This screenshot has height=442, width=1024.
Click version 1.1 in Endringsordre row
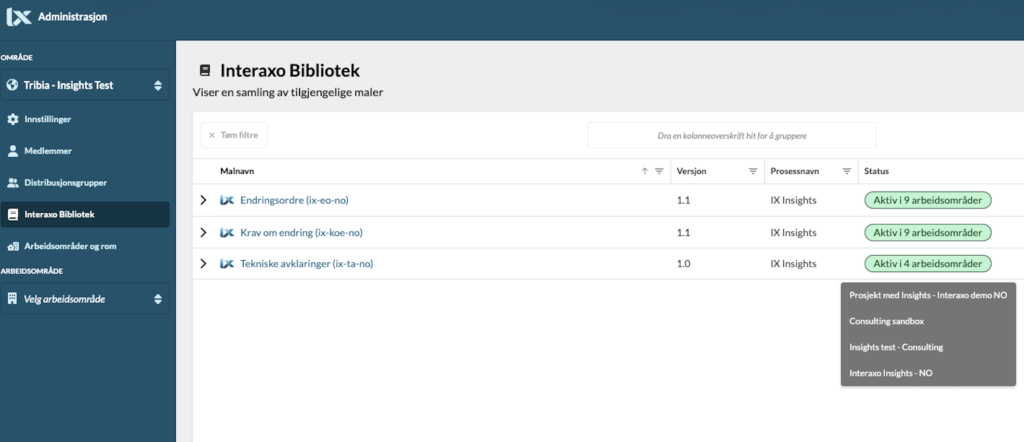click(683, 200)
